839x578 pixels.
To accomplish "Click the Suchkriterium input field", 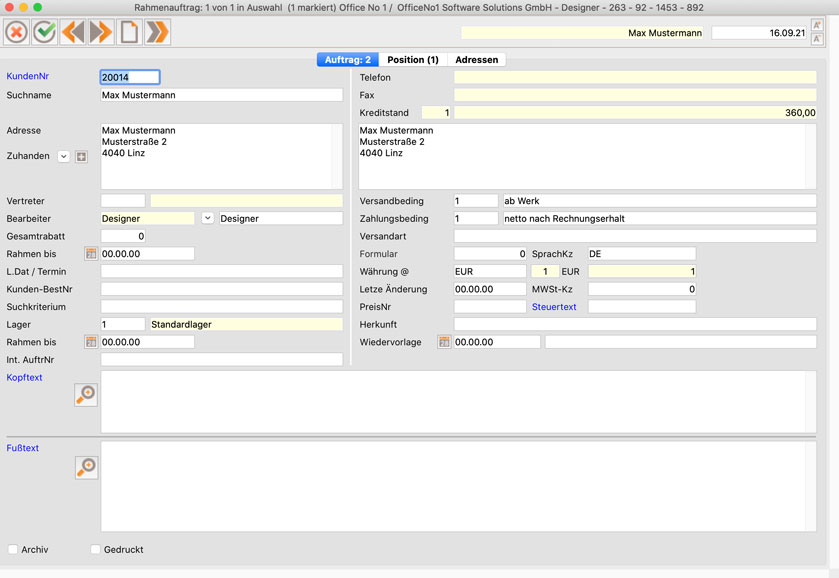I will coord(222,307).
